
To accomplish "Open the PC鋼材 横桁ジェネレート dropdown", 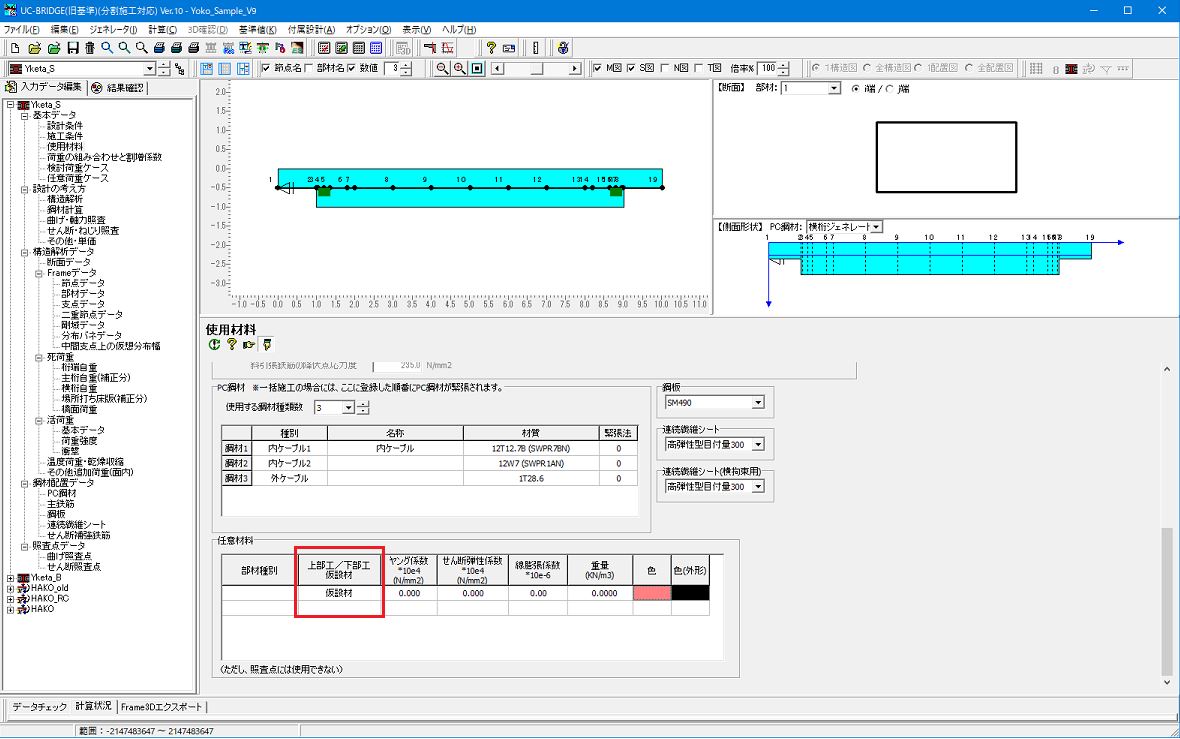I will click(x=876, y=227).
